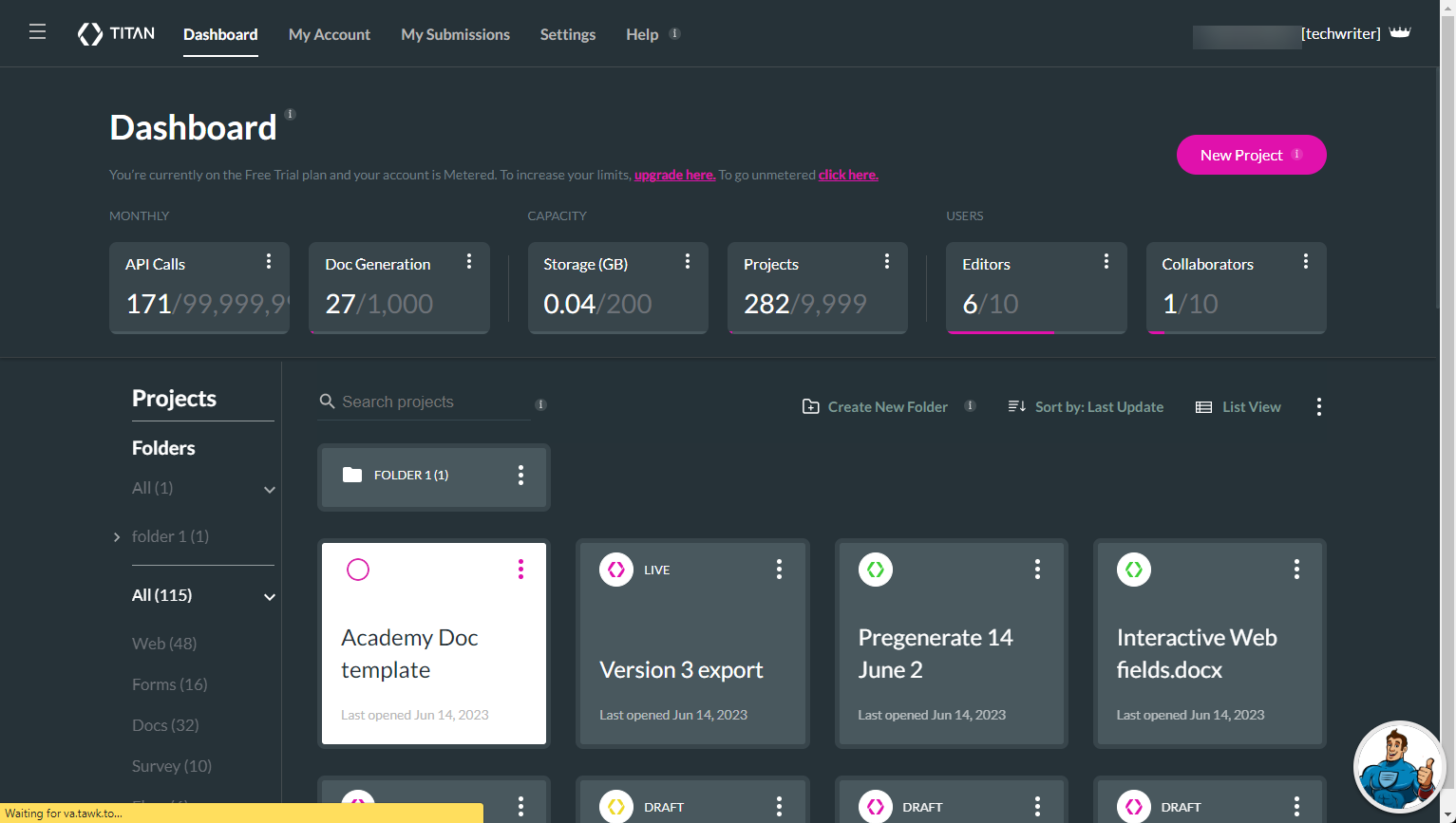This screenshot has width=1456, height=823.
Task: Click the [techwriter] username
Action: (x=1341, y=33)
